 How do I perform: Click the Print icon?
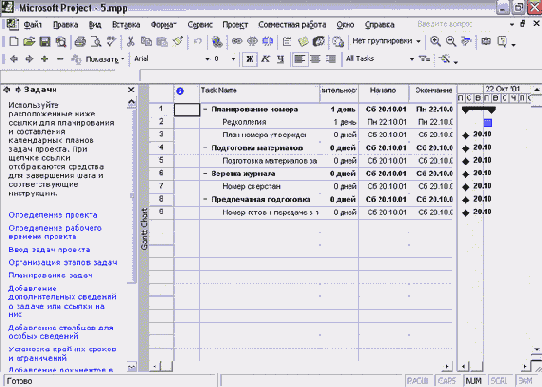click(80, 42)
